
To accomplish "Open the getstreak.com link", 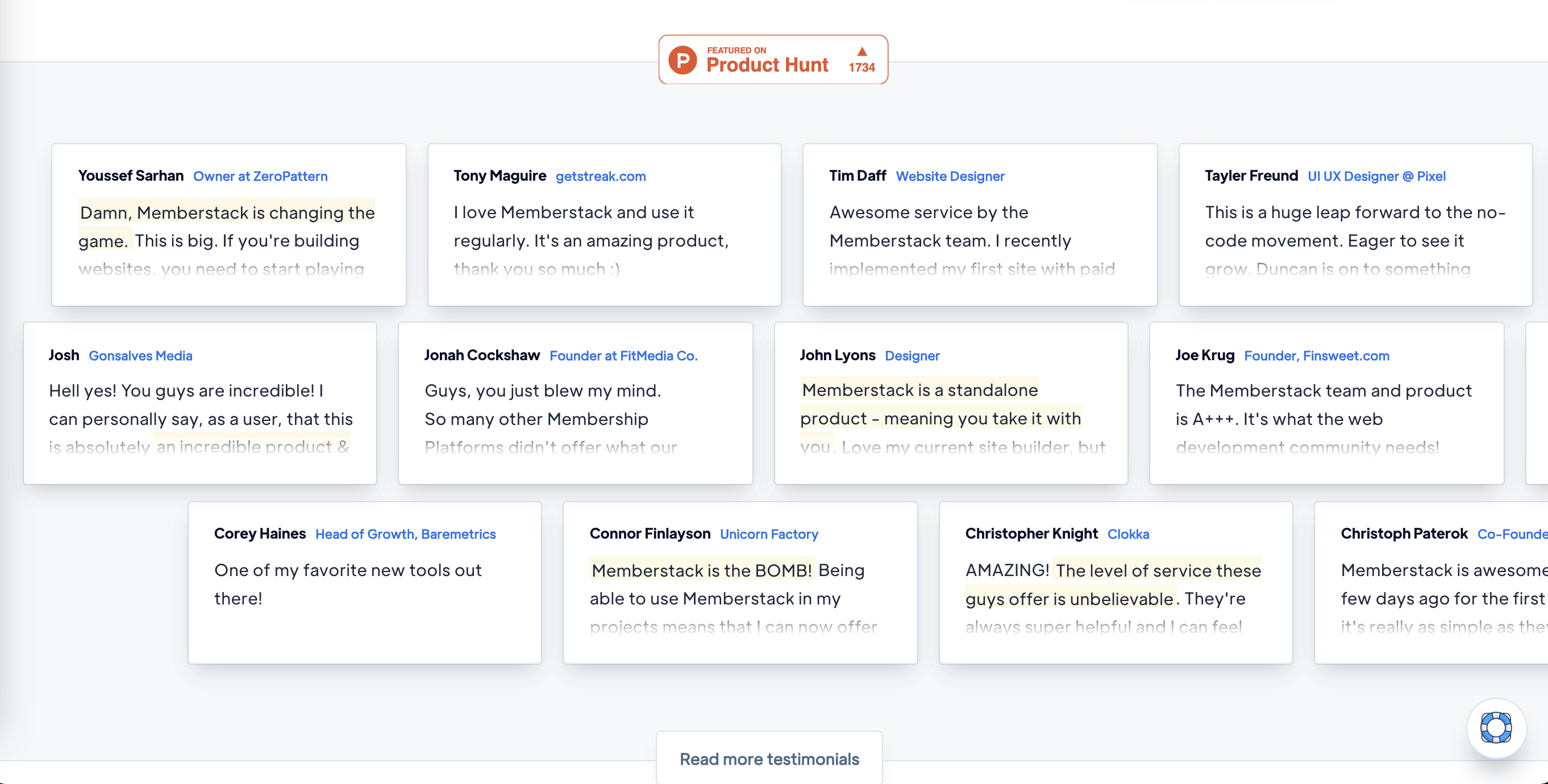I will point(600,176).
